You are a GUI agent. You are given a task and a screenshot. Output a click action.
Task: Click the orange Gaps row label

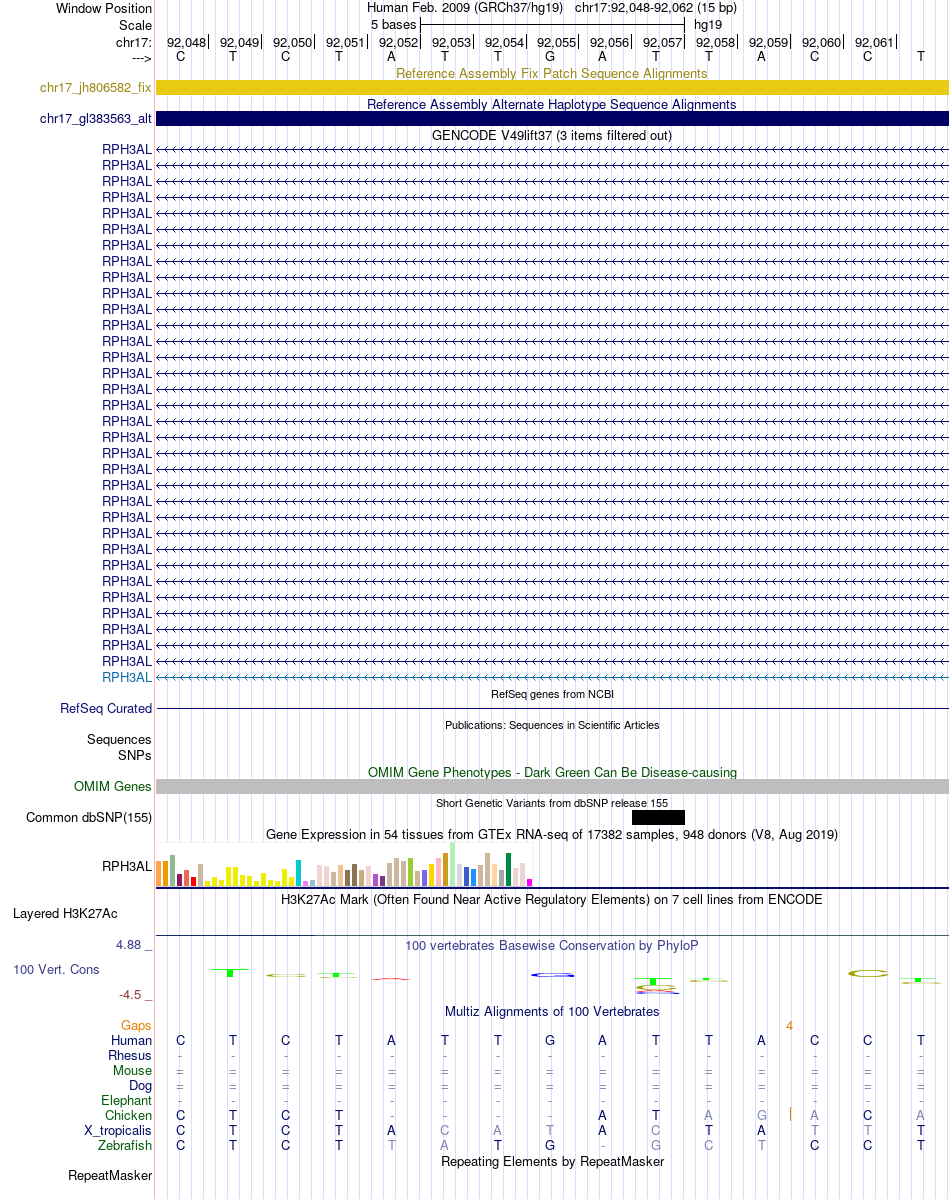click(x=136, y=1025)
